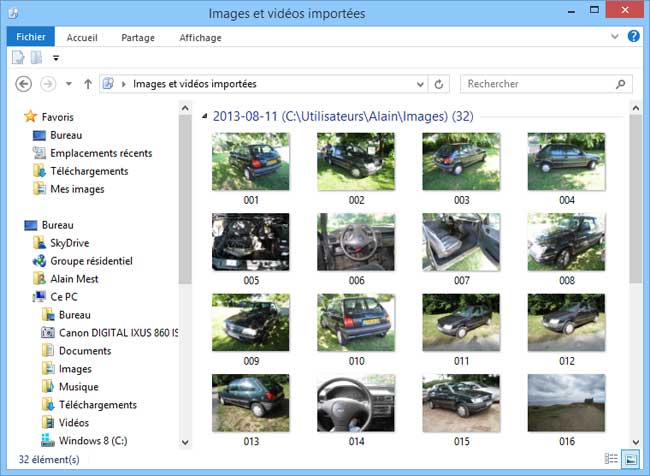Click file list scroll down arrow

[635, 442]
